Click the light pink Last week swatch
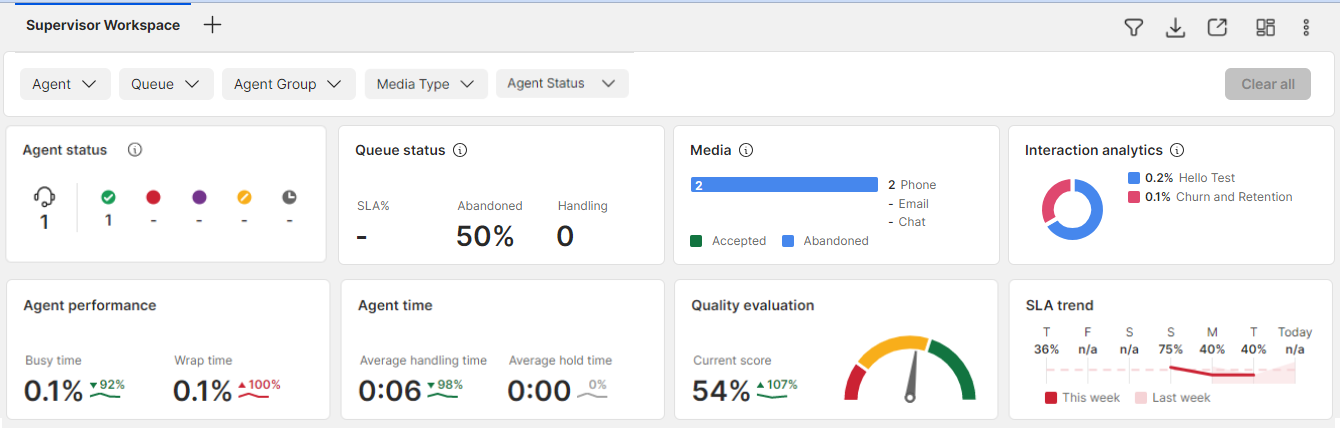Image resolution: width=1340 pixels, height=428 pixels. coord(1141,398)
